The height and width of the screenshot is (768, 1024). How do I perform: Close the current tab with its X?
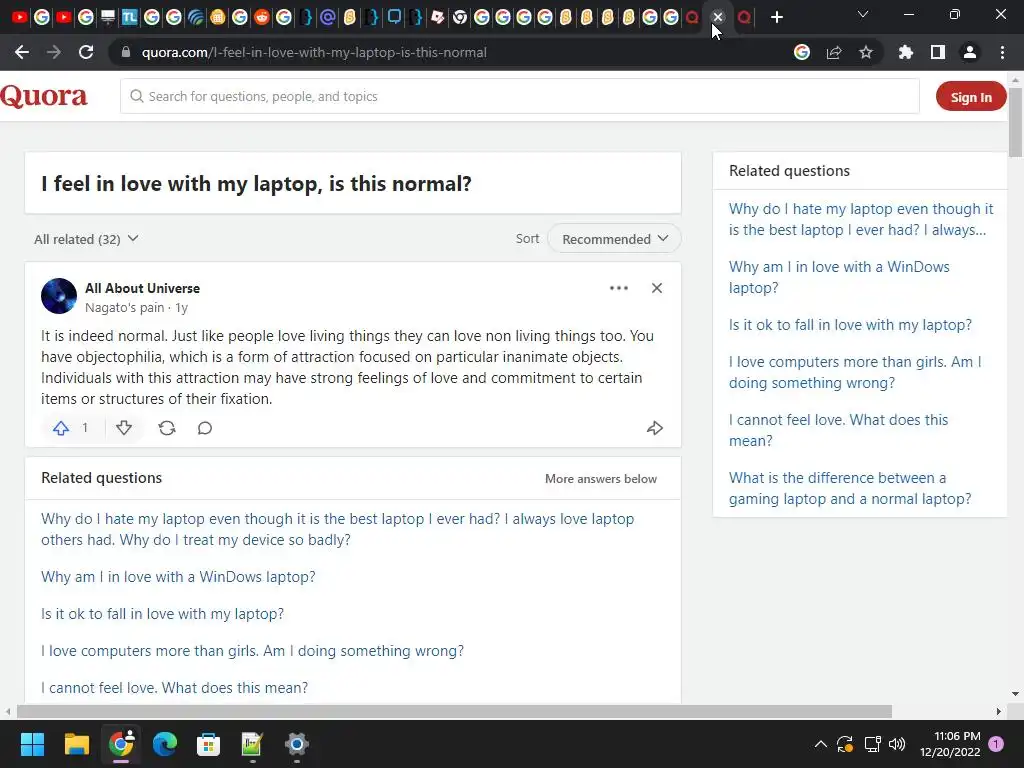[x=718, y=18]
